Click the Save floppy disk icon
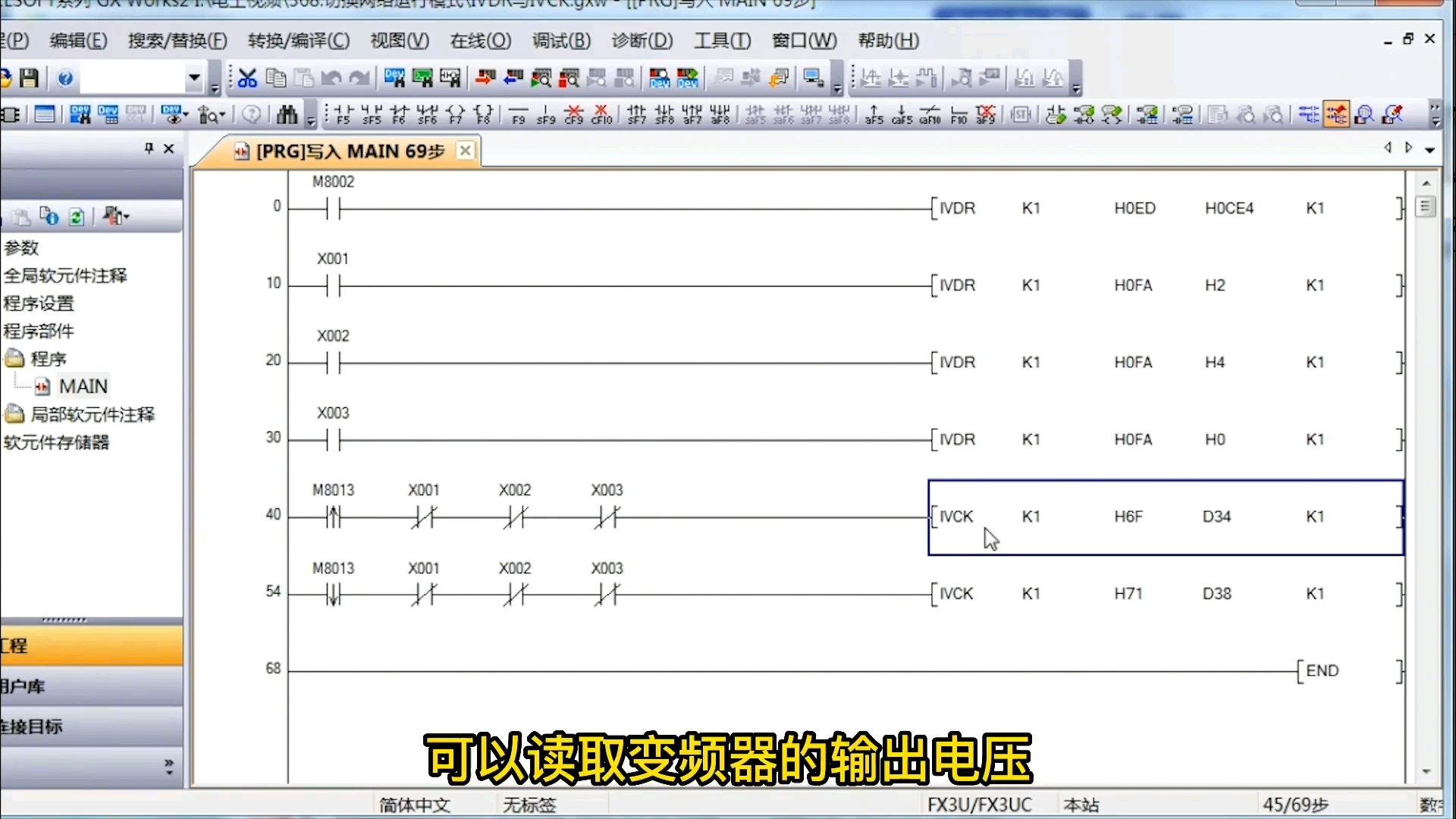 tap(30, 78)
